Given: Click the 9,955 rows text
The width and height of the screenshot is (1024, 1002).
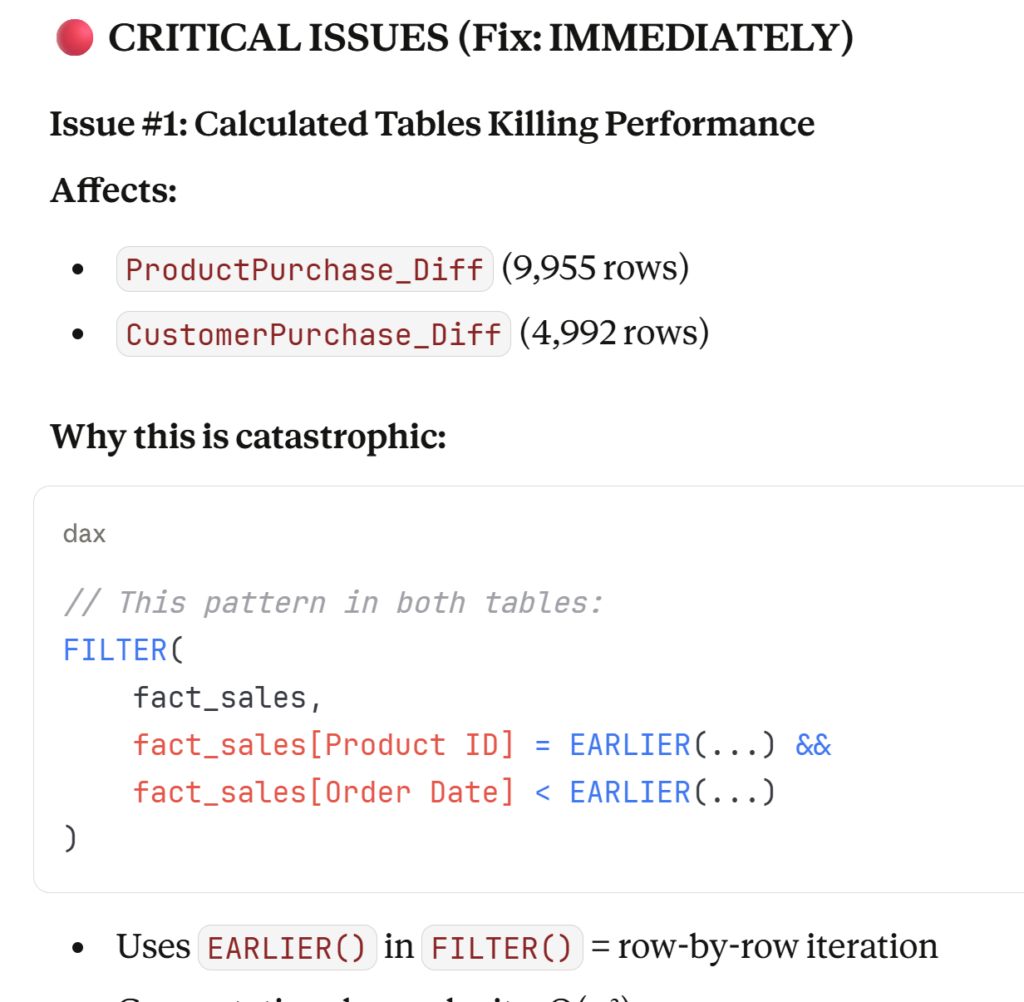Looking at the screenshot, I should click(595, 269).
